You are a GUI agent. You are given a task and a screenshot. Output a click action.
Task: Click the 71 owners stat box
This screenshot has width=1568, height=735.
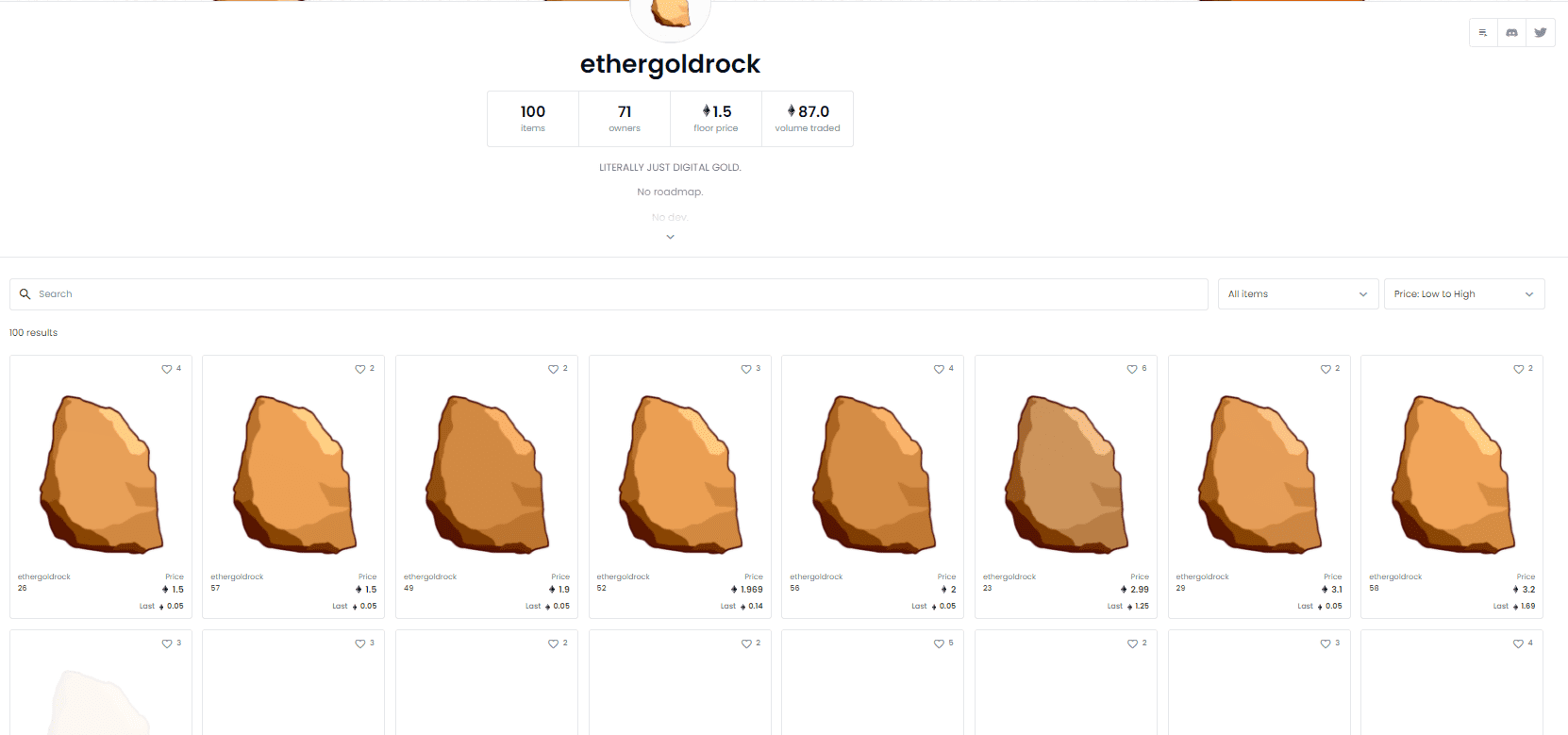[625, 119]
